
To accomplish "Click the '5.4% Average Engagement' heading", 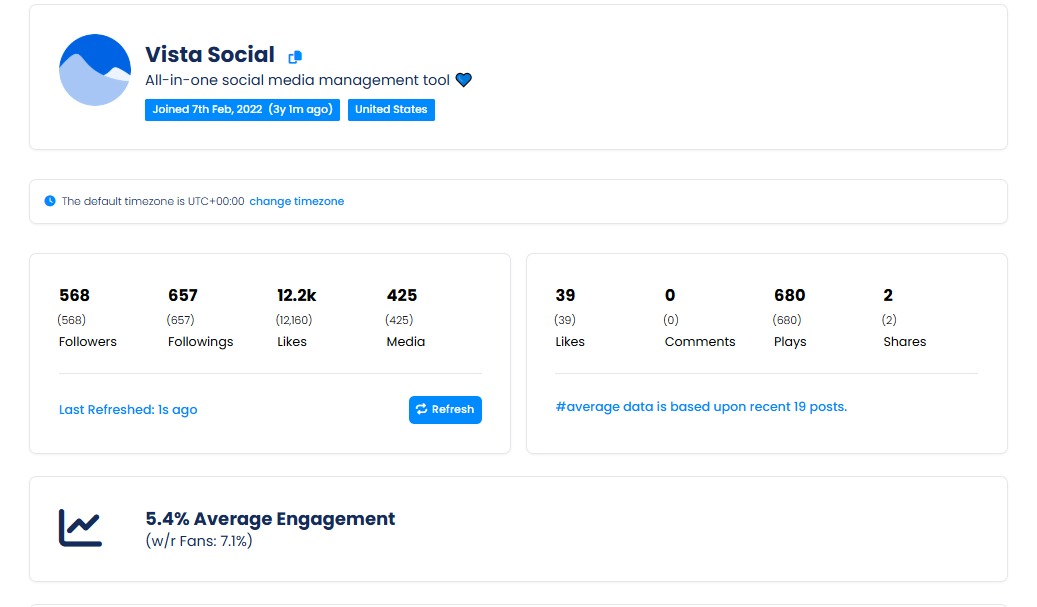I will pyautogui.click(x=270, y=519).
